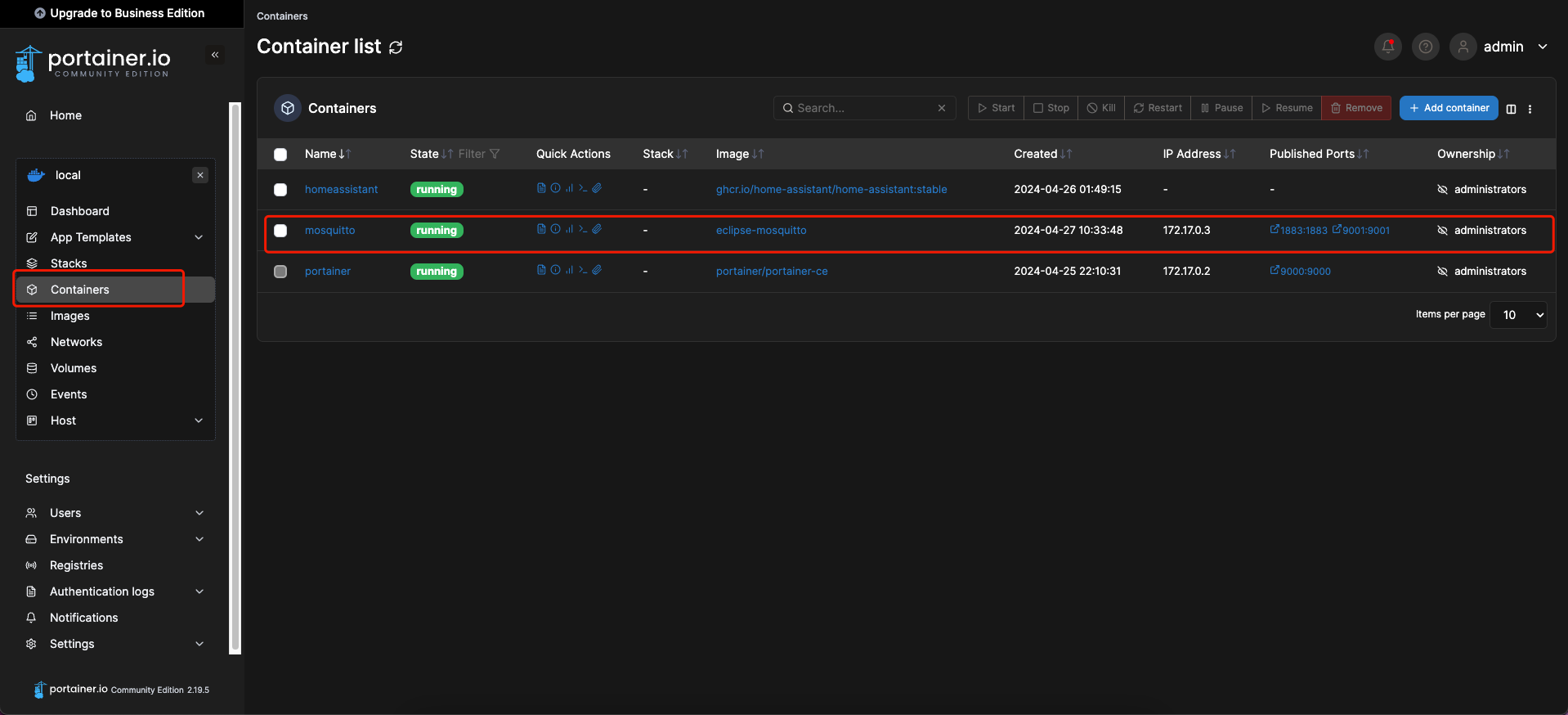Clear the search field with X

point(942,108)
